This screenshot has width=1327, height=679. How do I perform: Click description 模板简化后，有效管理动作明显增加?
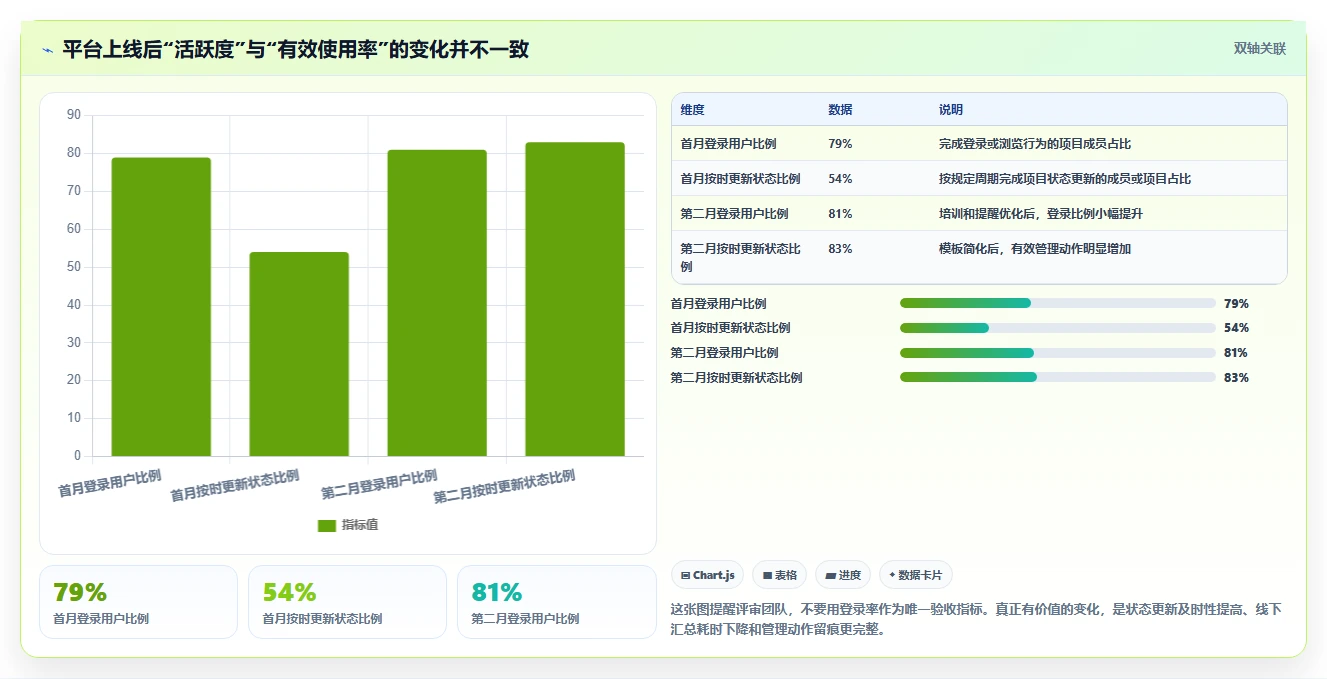(x=1035, y=249)
